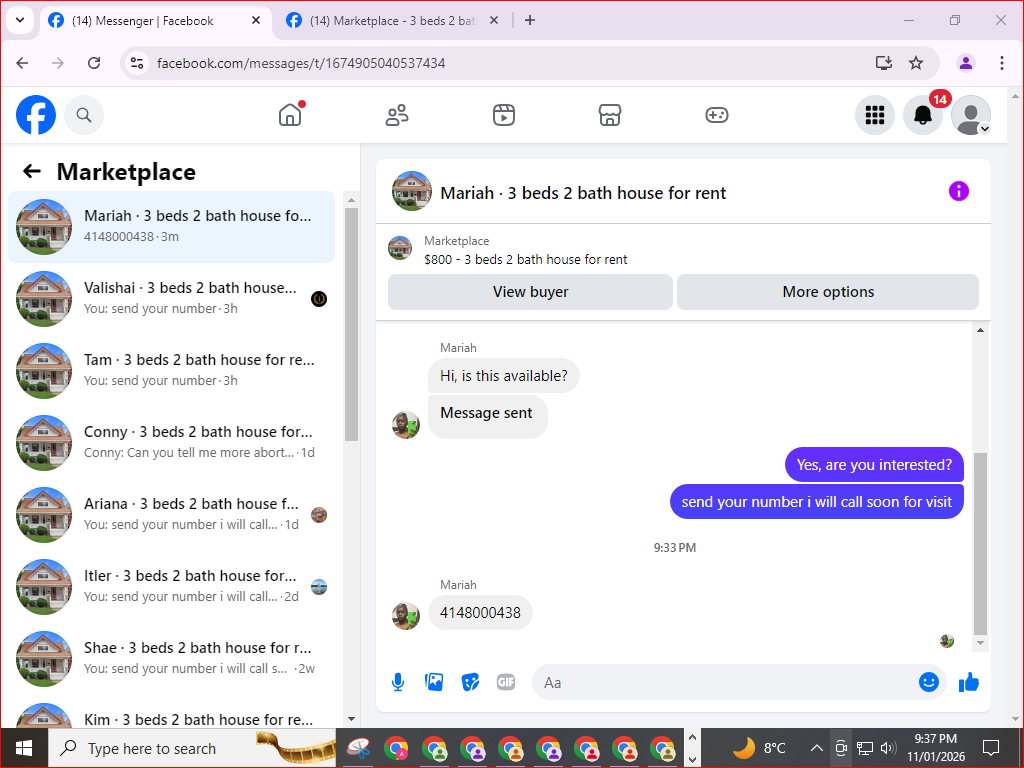Open Valishai conversation in chat list
The width and height of the screenshot is (1024, 768).
click(172, 298)
